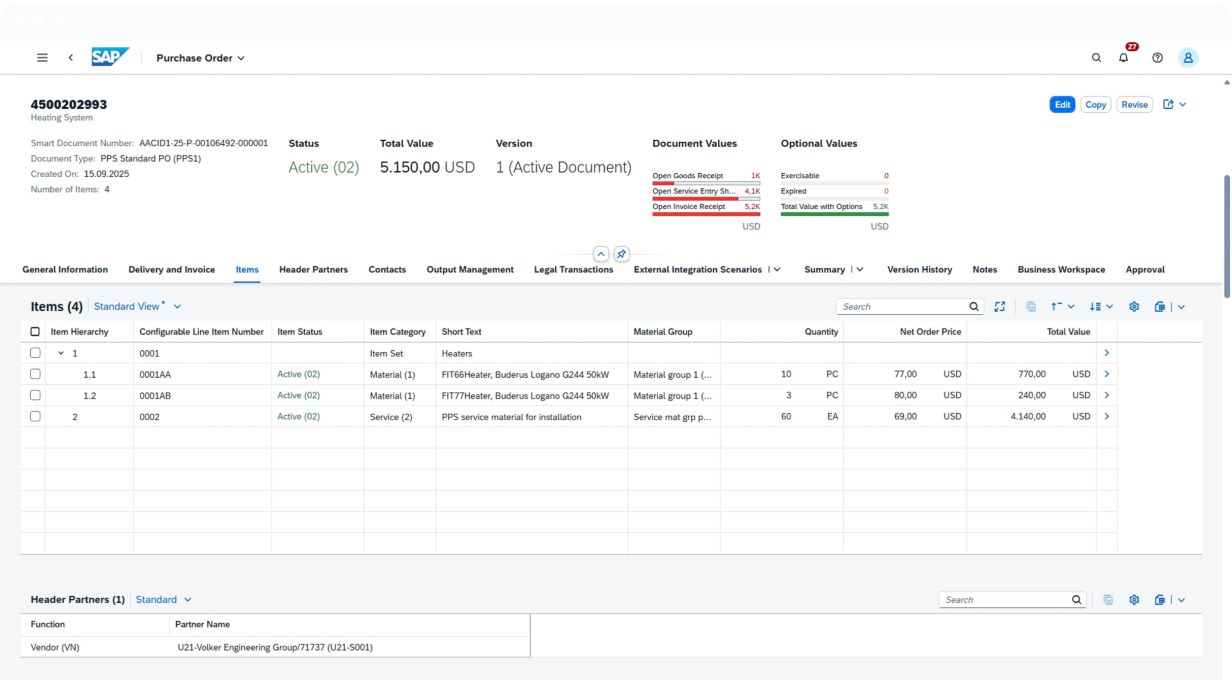Tick the select-all checkbox in Items header
This screenshot has width=1232, height=680.
[x=36, y=332]
